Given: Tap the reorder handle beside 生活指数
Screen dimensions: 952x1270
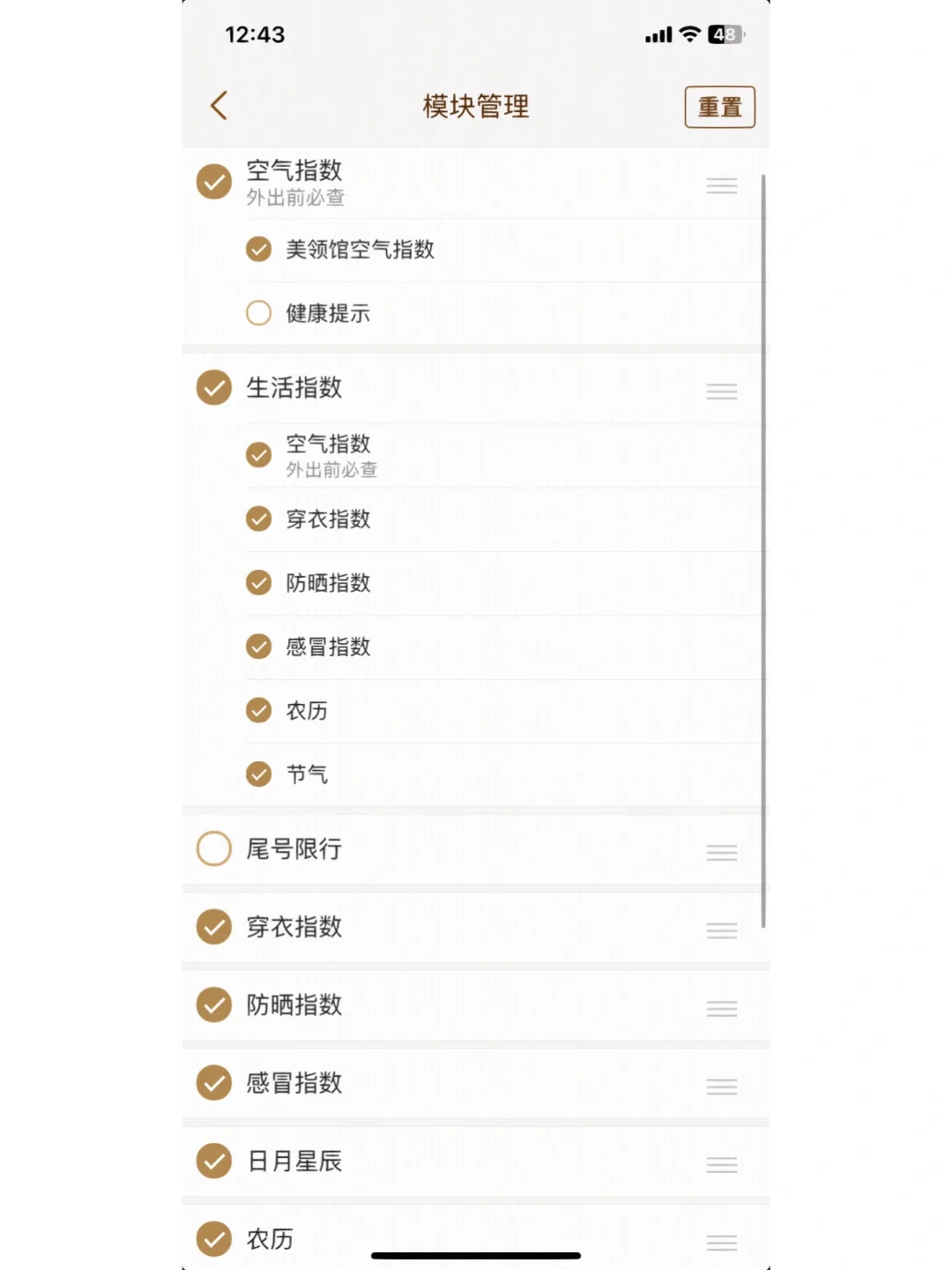Looking at the screenshot, I should click(x=721, y=392).
